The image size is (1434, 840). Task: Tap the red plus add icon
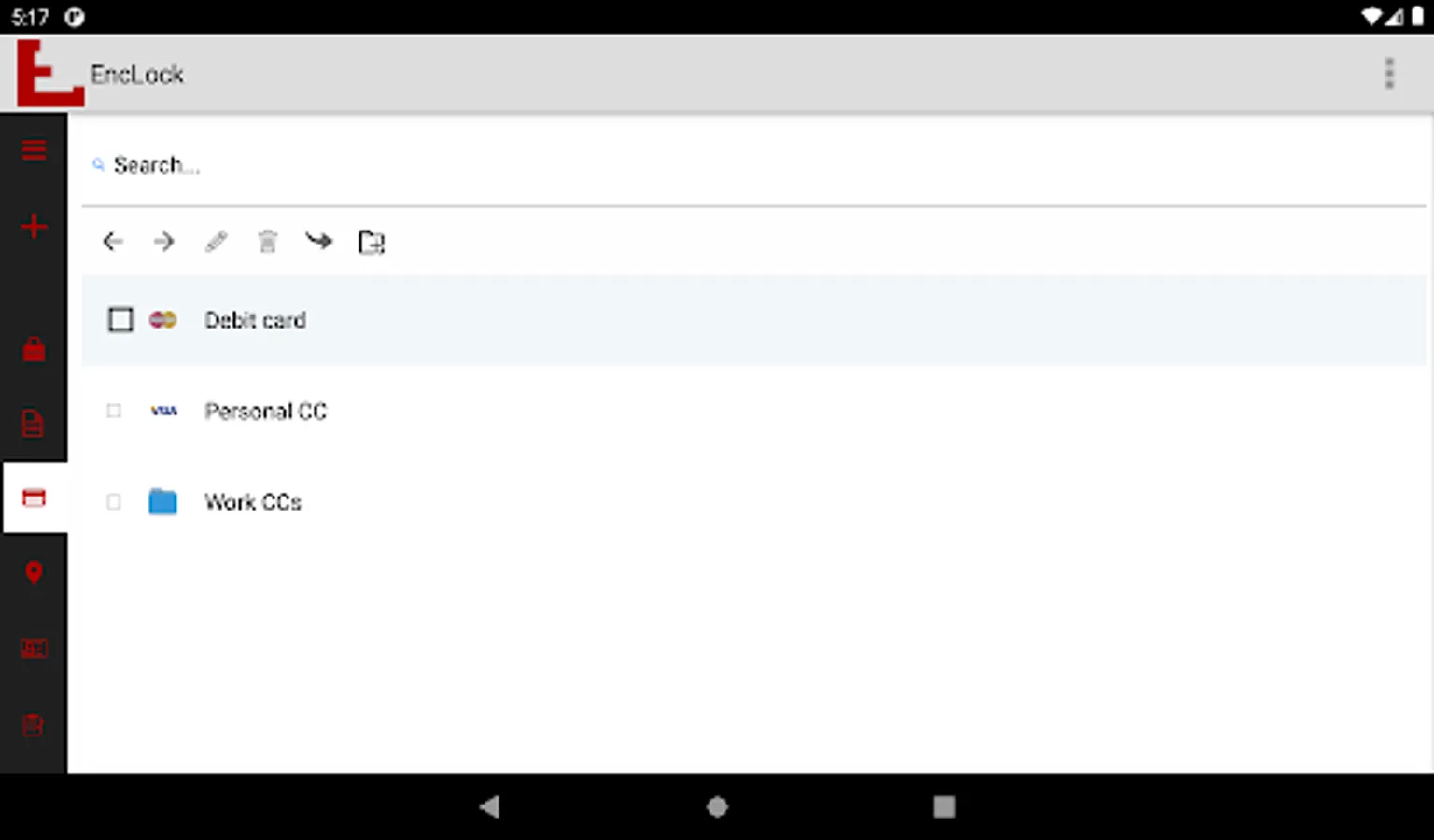(x=34, y=226)
